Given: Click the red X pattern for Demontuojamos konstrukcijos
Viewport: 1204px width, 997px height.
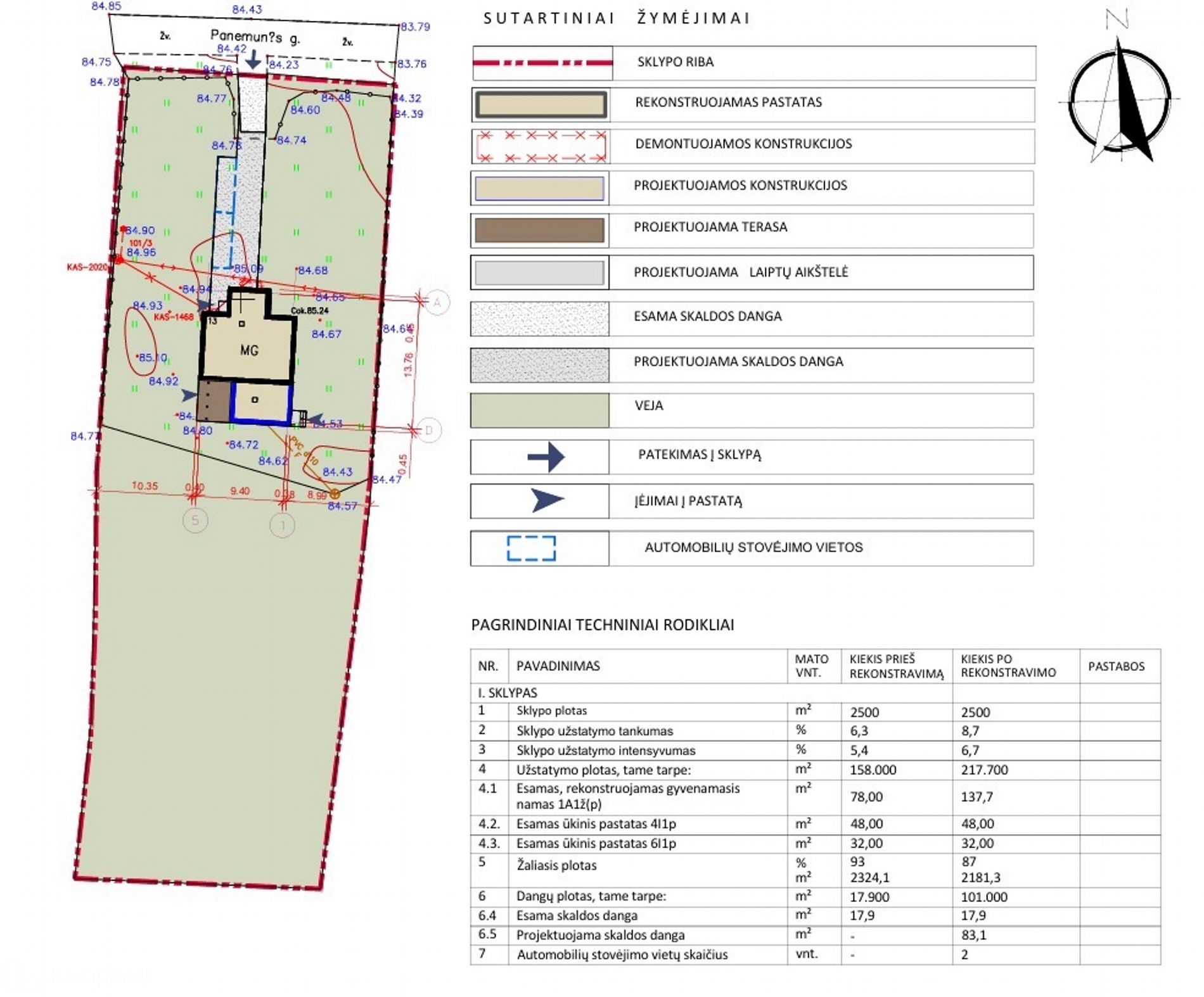Looking at the screenshot, I should pos(541,147).
